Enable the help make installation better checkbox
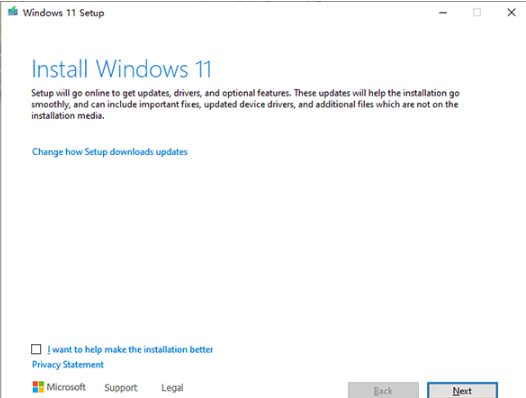Viewport: 526px width, 398px height. point(36,349)
